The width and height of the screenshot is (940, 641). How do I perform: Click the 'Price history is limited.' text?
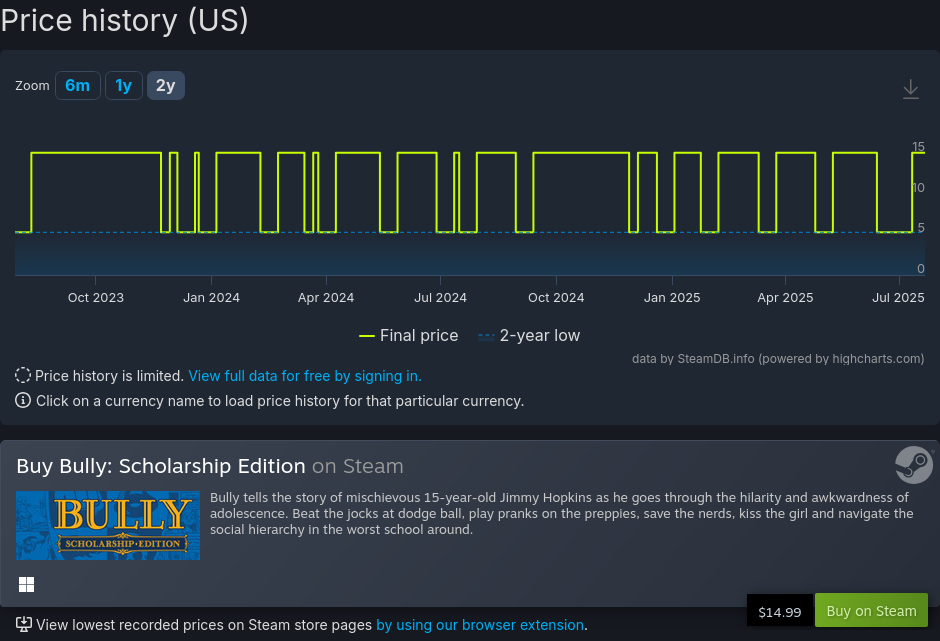click(x=109, y=376)
